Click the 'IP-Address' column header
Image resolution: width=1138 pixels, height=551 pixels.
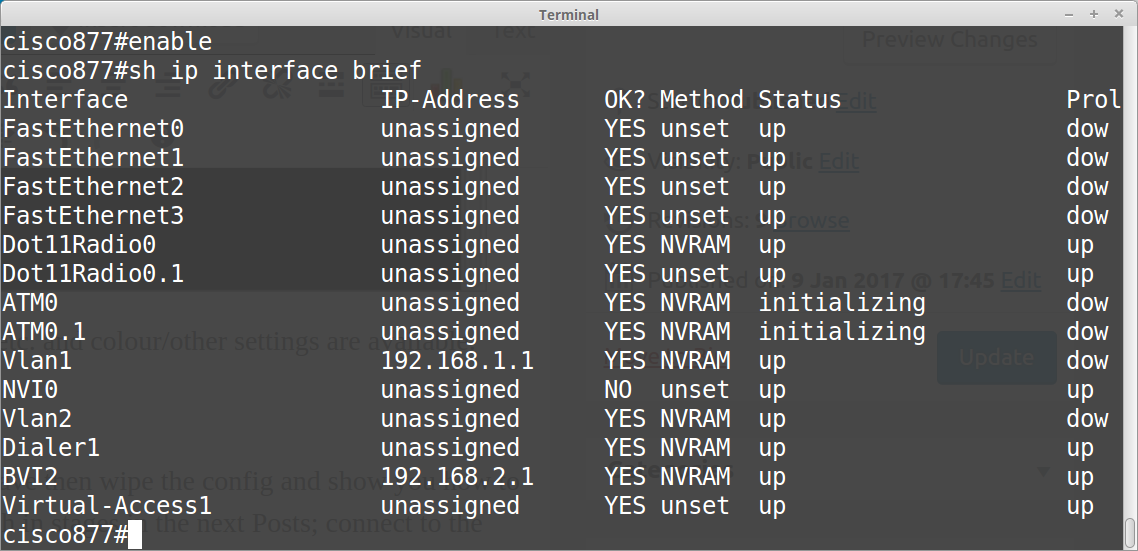tap(450, 100)
